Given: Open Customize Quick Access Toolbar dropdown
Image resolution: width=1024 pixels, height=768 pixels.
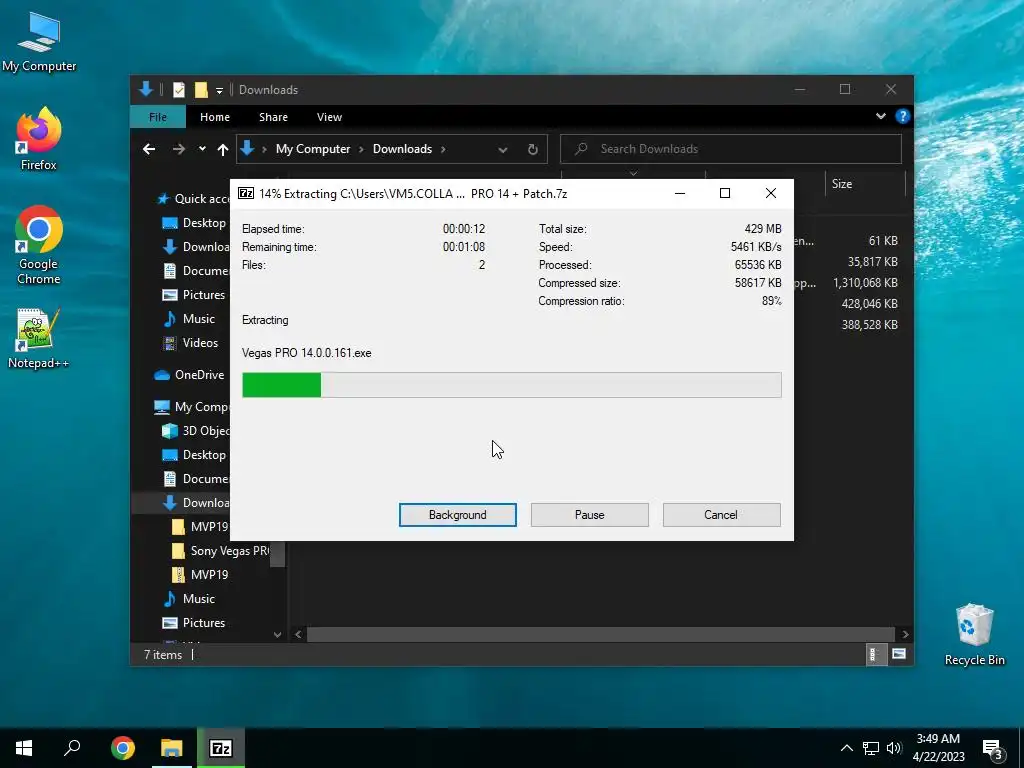Looking at the screenshot, I should (219, 90).
